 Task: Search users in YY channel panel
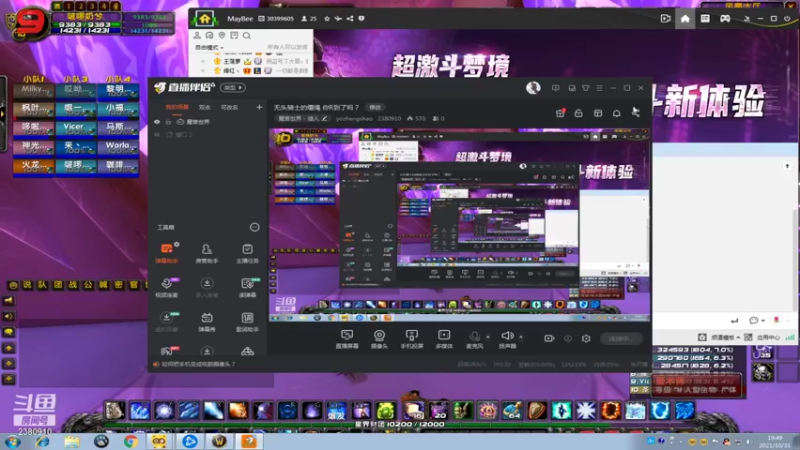click(247, 36)
